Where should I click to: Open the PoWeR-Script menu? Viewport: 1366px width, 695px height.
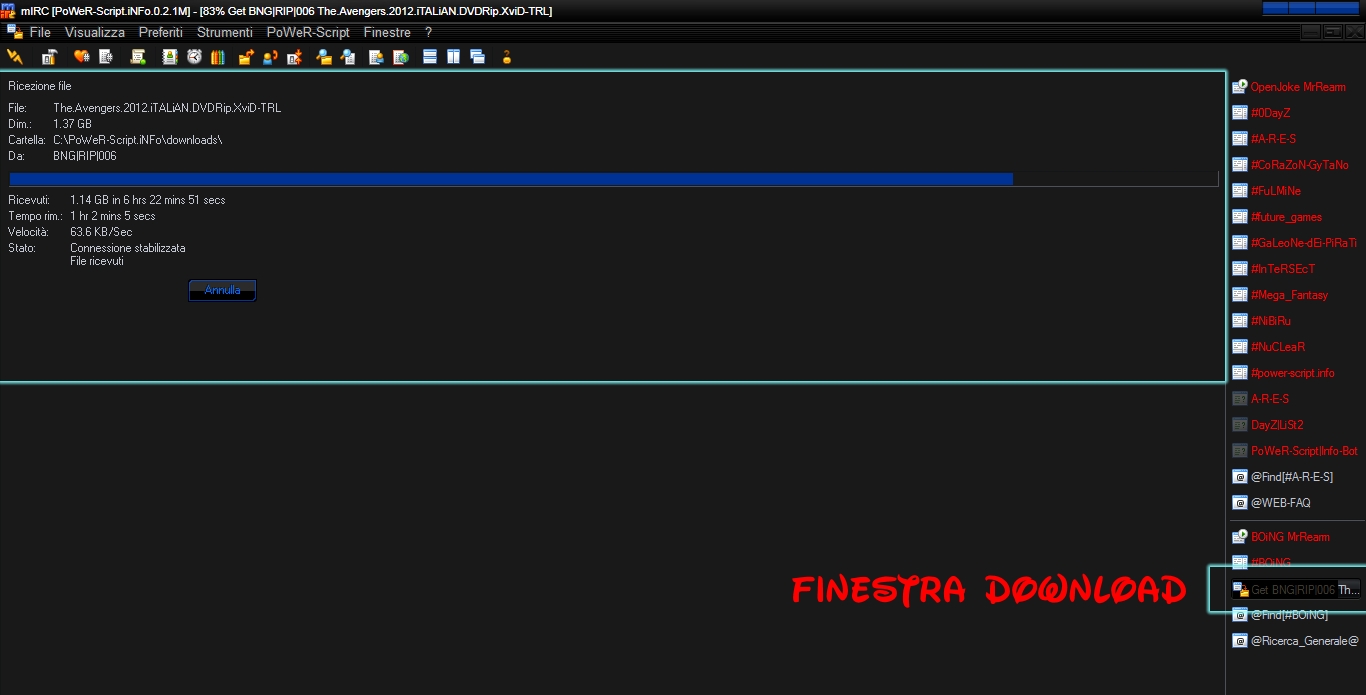[x=308, y=32]
